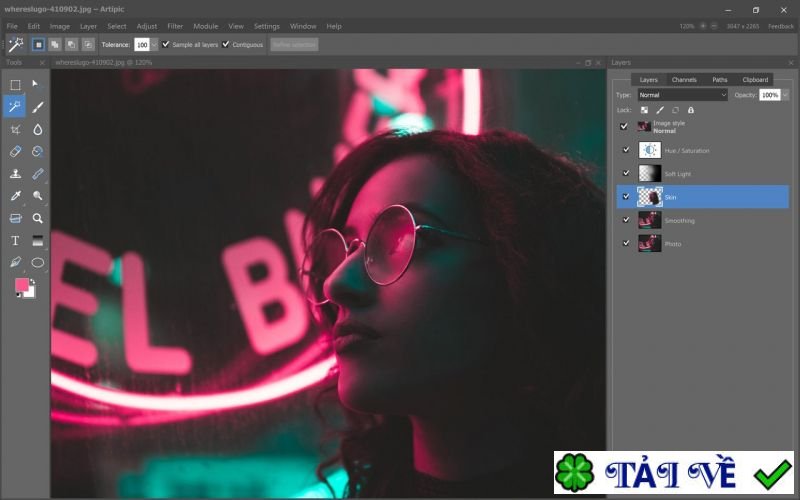Viewport: 800px width, 500px height.
Task: Select the Ellipse shape tool
Action: 38,262
